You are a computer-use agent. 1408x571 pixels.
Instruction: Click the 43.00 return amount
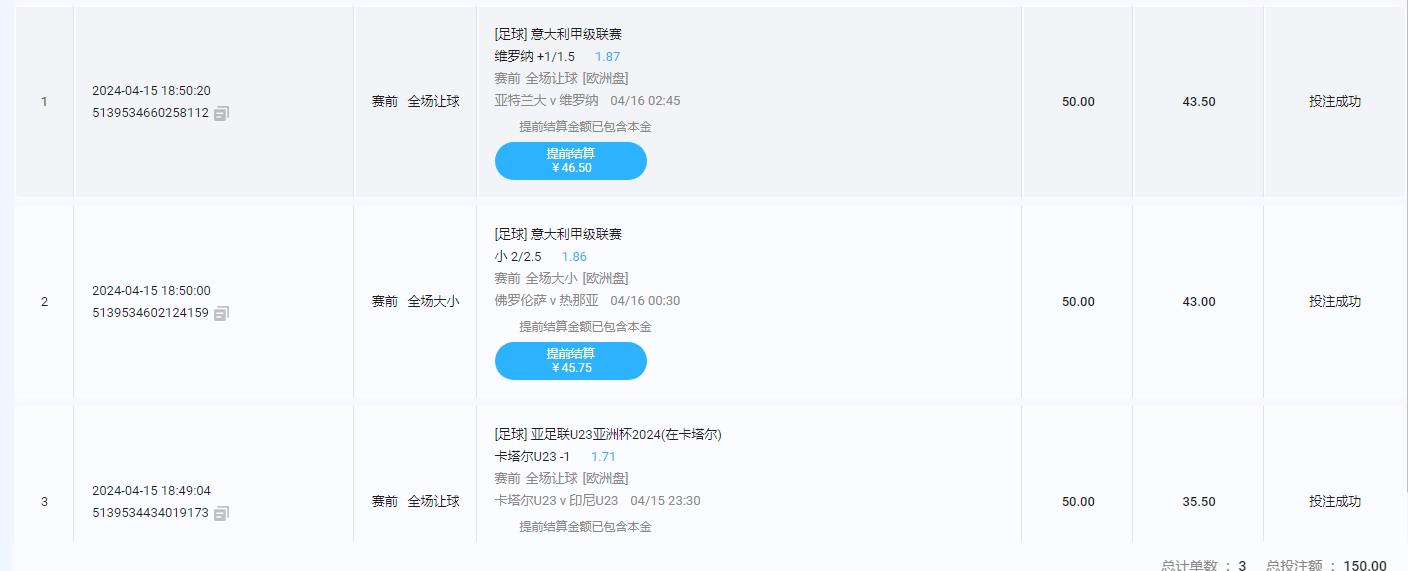(x=1198, y=302)
